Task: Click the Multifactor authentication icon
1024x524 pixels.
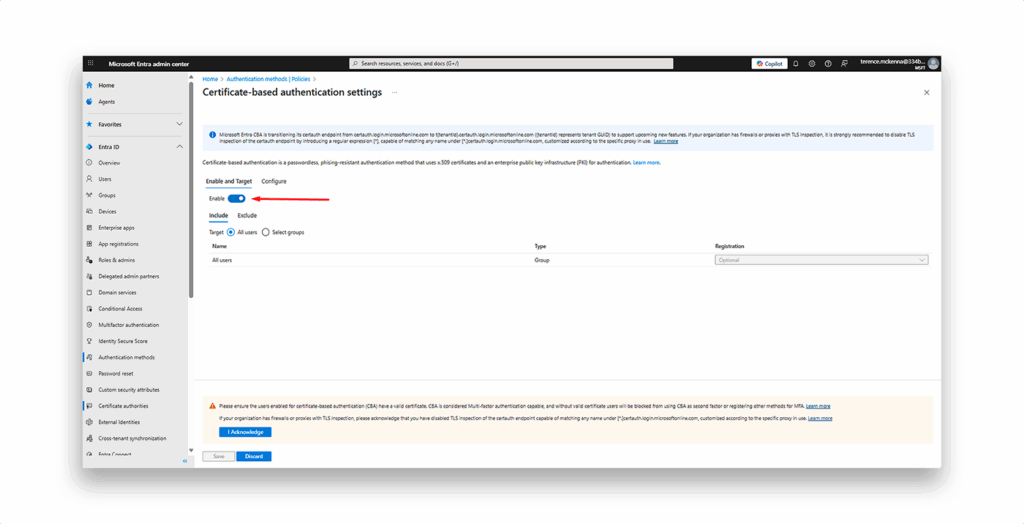Action: pyautogui.click(x=89, y=325)
